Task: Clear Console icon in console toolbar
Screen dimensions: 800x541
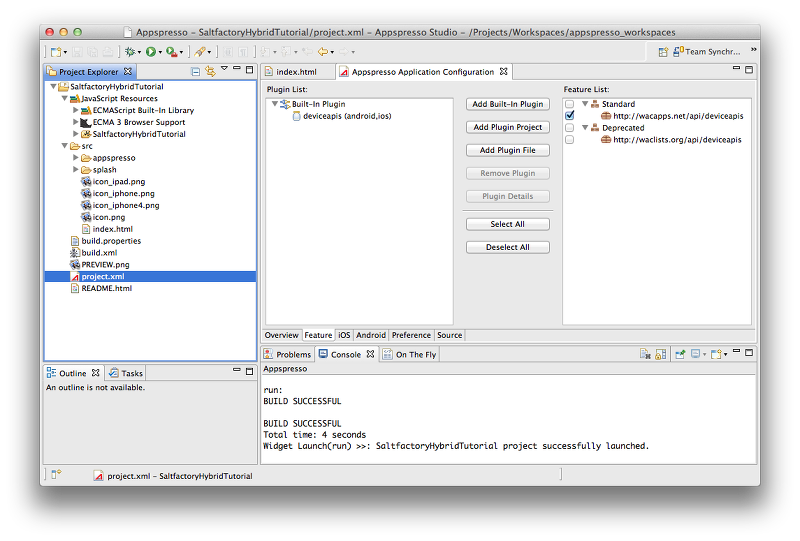Action: click(645, 354)
